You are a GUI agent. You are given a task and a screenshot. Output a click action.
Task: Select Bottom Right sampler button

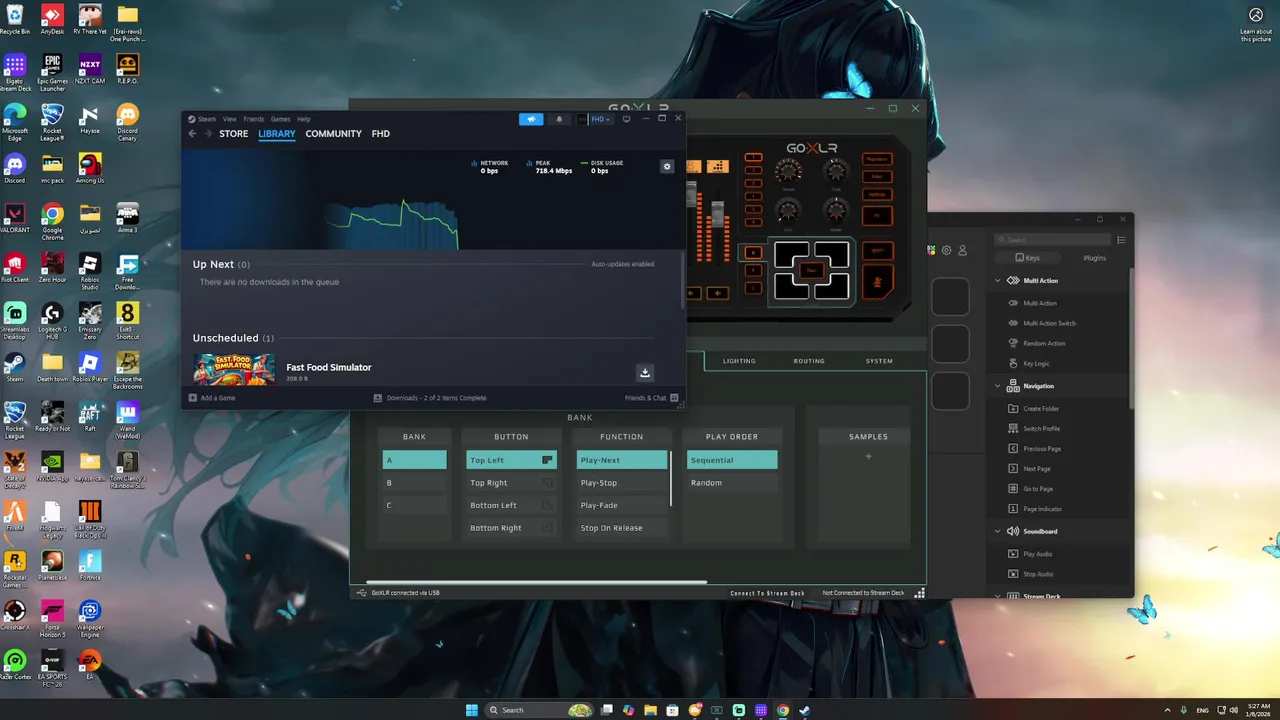[511, 528]
